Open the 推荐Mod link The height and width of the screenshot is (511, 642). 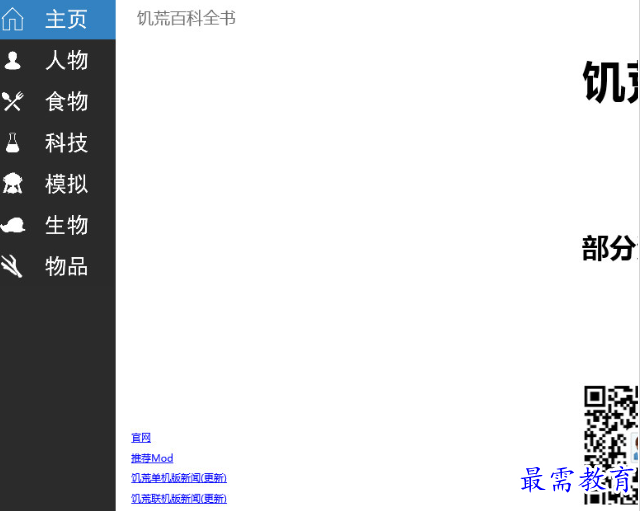coord(152,458)
